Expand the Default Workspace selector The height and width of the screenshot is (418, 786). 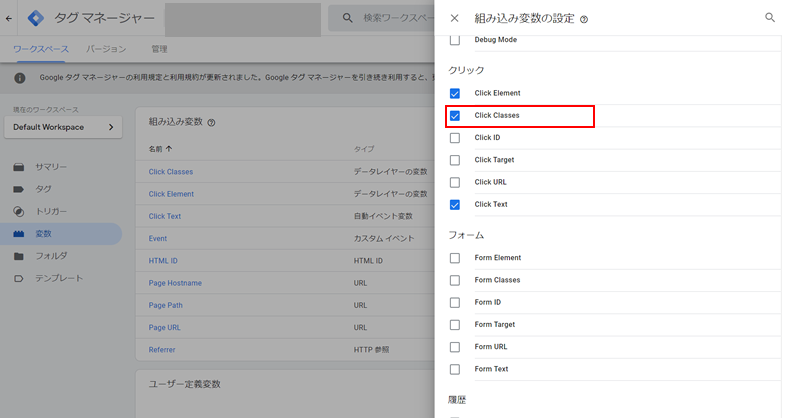coord(63,127)
